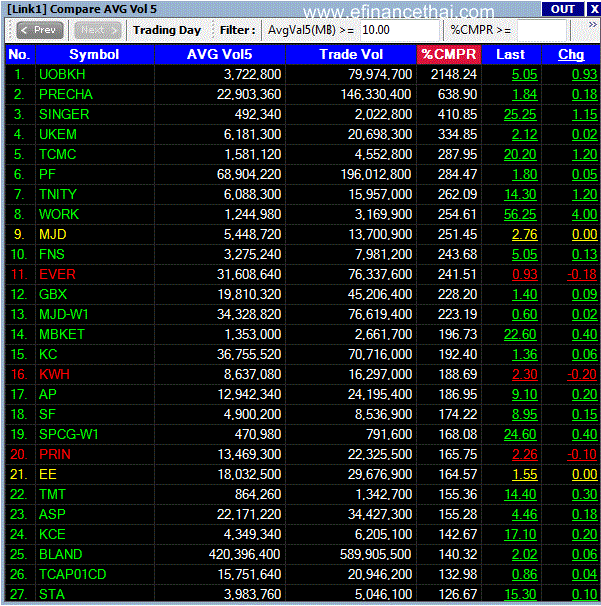The image size is (601, 606).
Task: Open EVER last price 0.93 link
Action: tap(524, 274)
